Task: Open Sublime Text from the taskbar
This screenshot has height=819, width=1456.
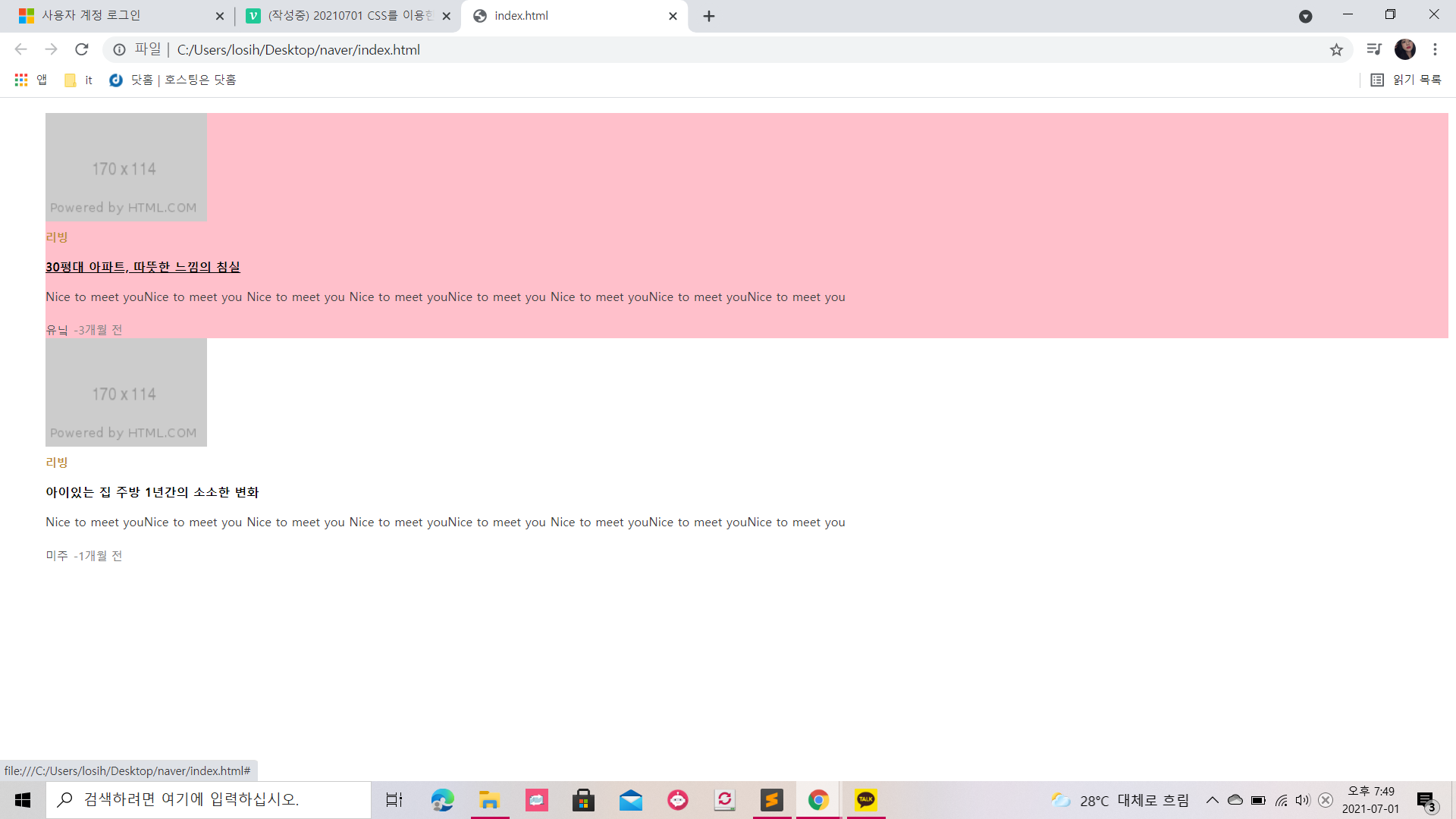Action: point(771,800)
